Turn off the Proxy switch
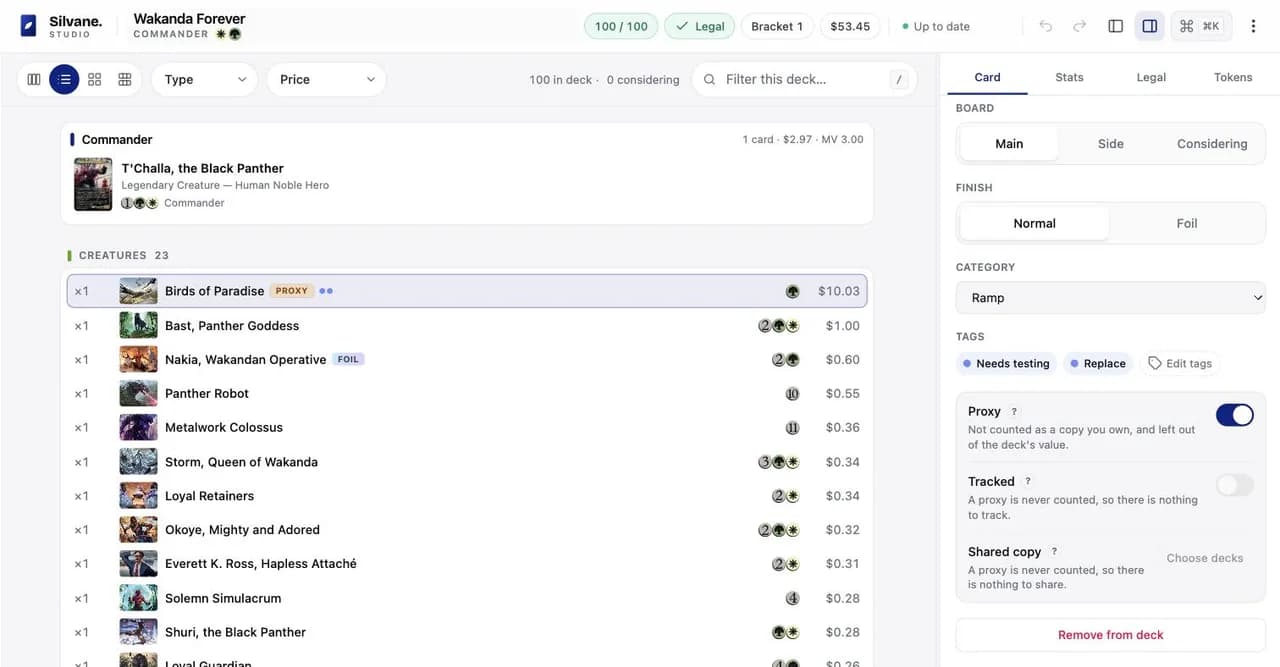Viewport: 1280px width, 667px height. coord(1234,415)
